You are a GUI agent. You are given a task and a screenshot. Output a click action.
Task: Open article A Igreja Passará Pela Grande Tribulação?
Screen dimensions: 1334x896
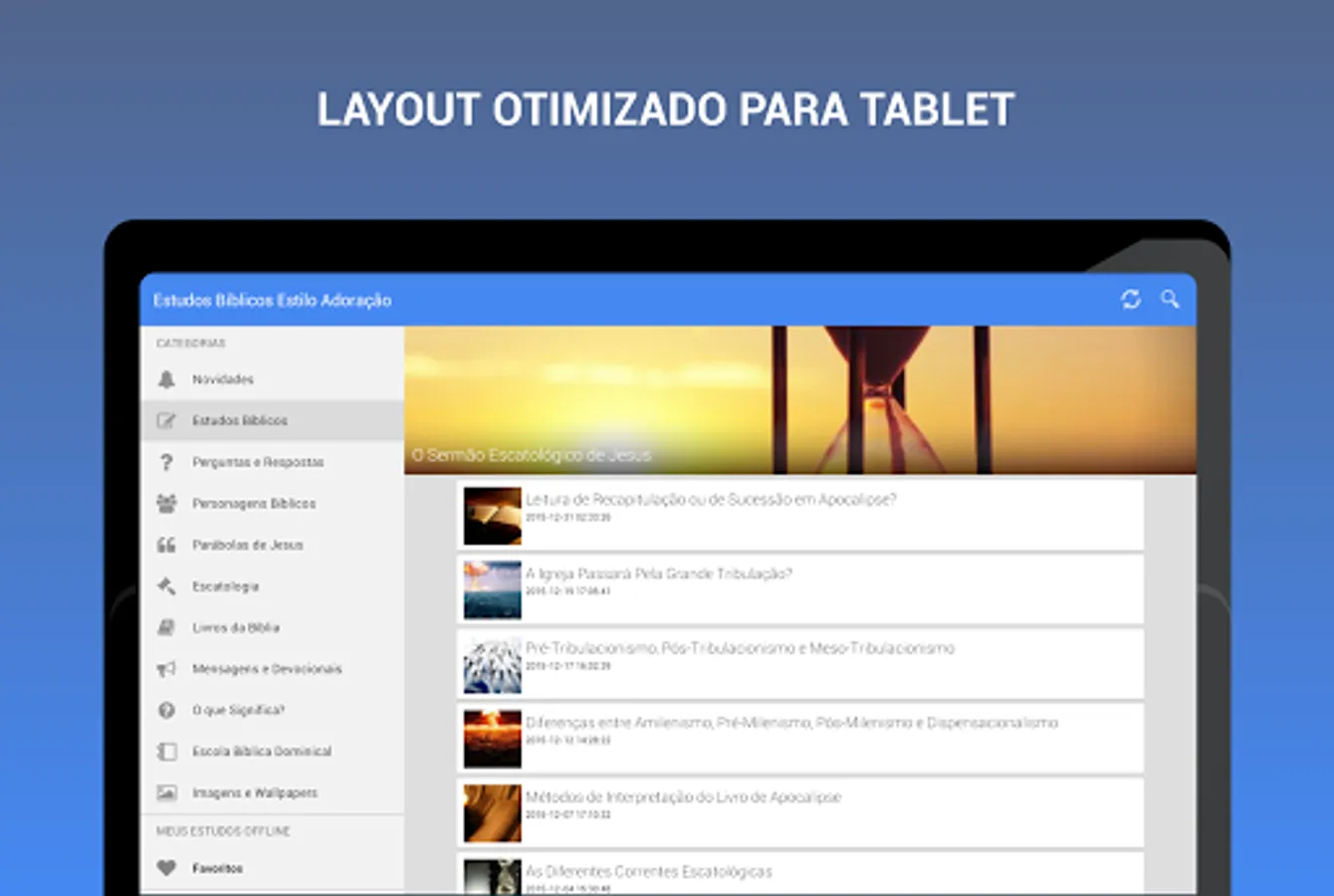(658, 574)
